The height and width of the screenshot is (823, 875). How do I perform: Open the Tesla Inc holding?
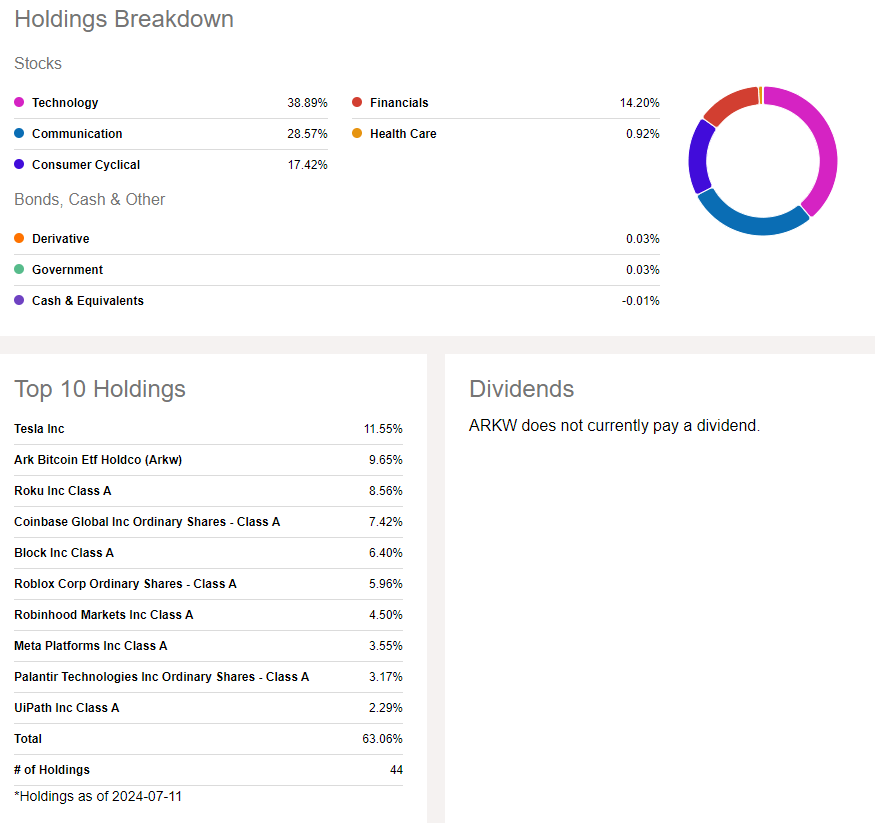pyautogui.click(x=39, y=429)
